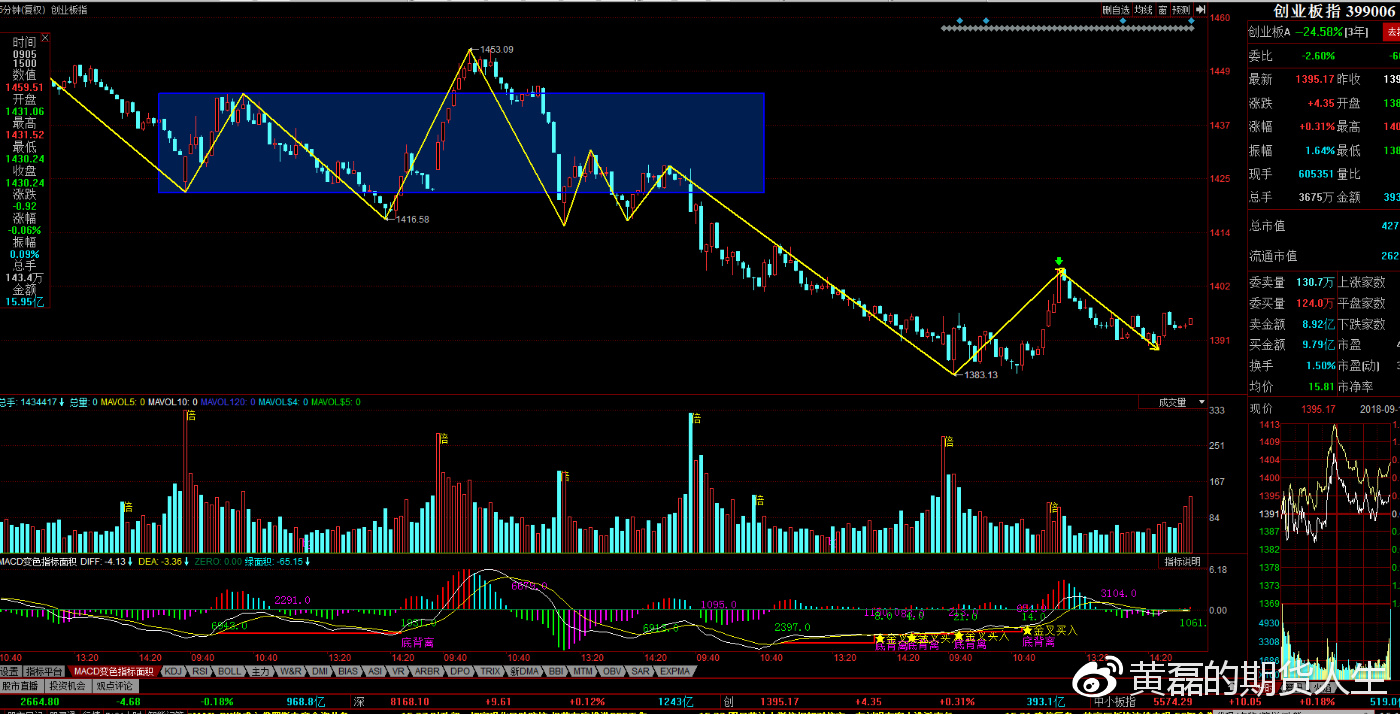Click the first yellow star golden-cross marker
The image size is (1400, 714).
879,639
